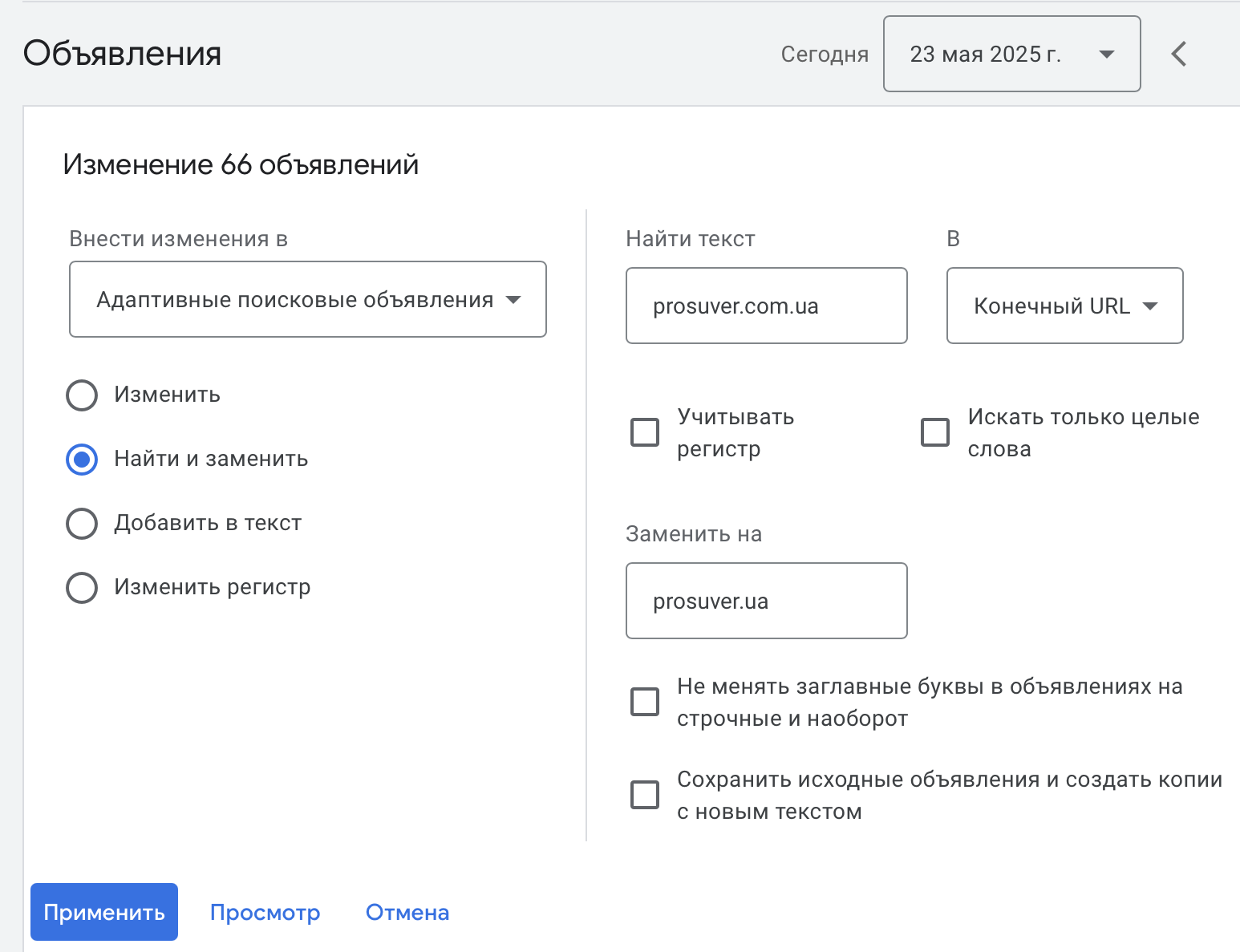Enable the Учитывать регистр checkbox

(x=644, y=432)
